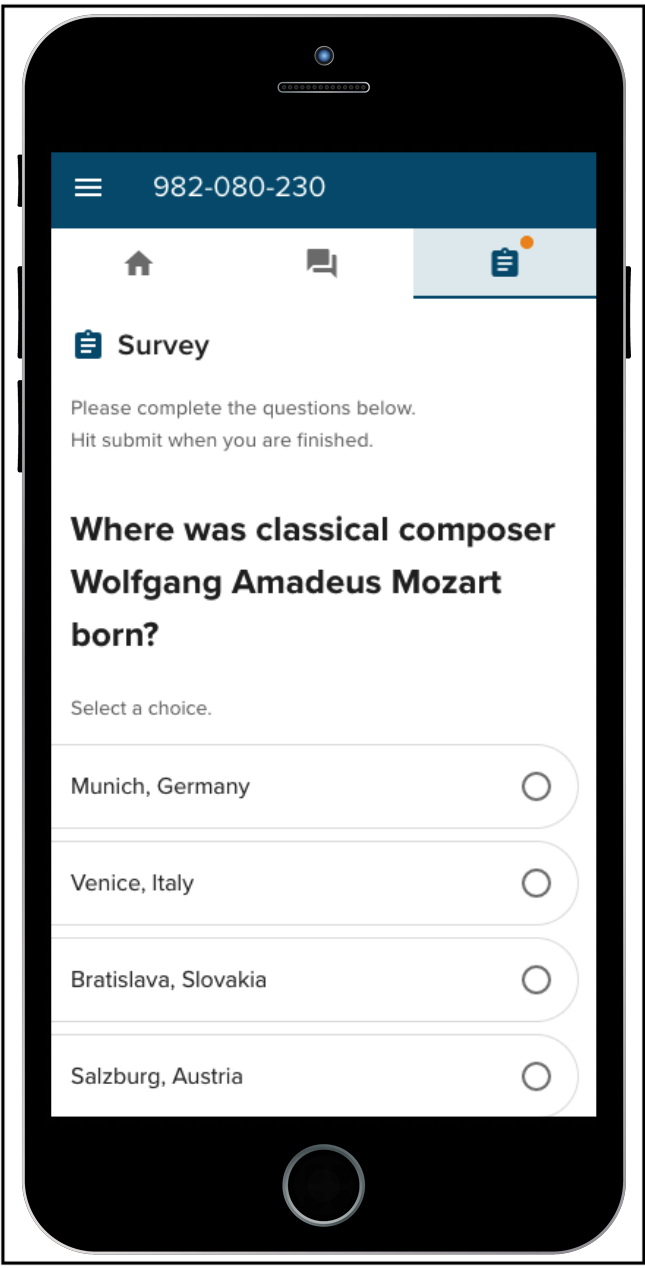The height and width of the screenshot is (1268, 645).
Task: Click the clipboard icon beside the Survey heading
Action: (85, 344)
